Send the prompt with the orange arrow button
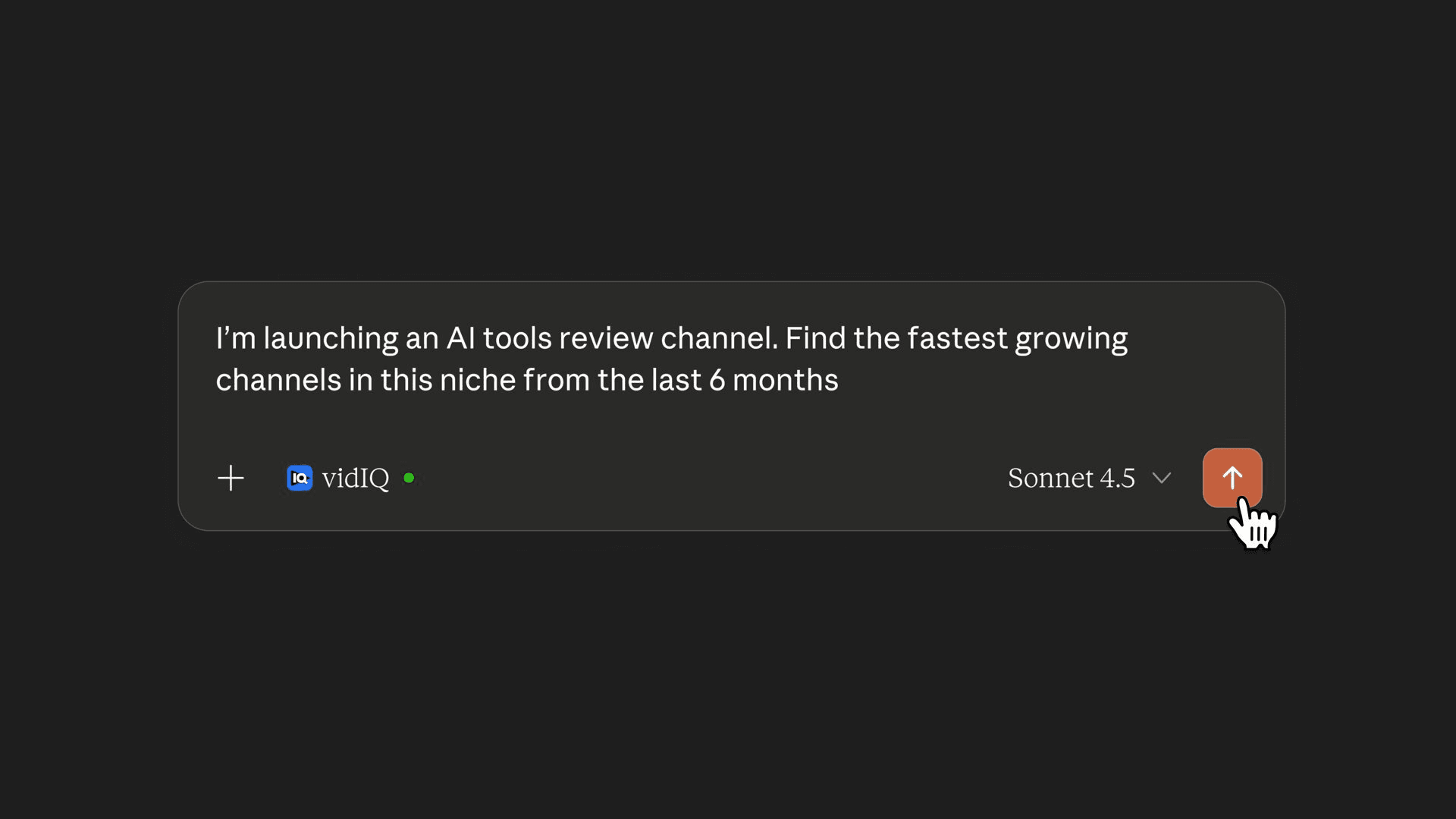This screenshot has width=1456, height=819. [x=1232, y=478]
